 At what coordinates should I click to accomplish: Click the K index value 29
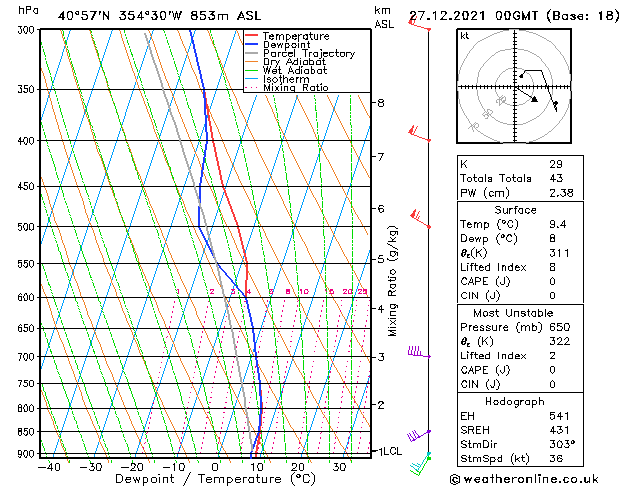coord(556,164)
